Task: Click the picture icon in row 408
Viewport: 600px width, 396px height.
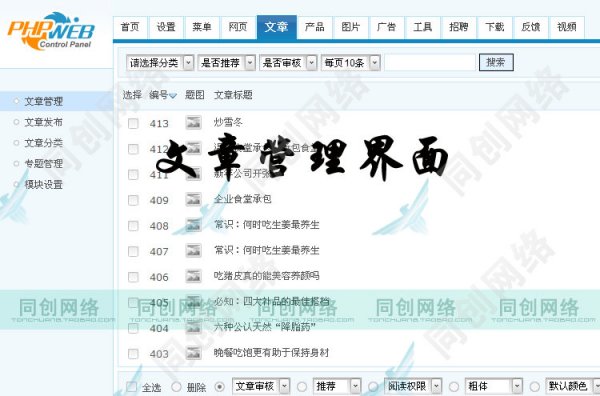Action: pyautogui.click(x=194, y=225)
